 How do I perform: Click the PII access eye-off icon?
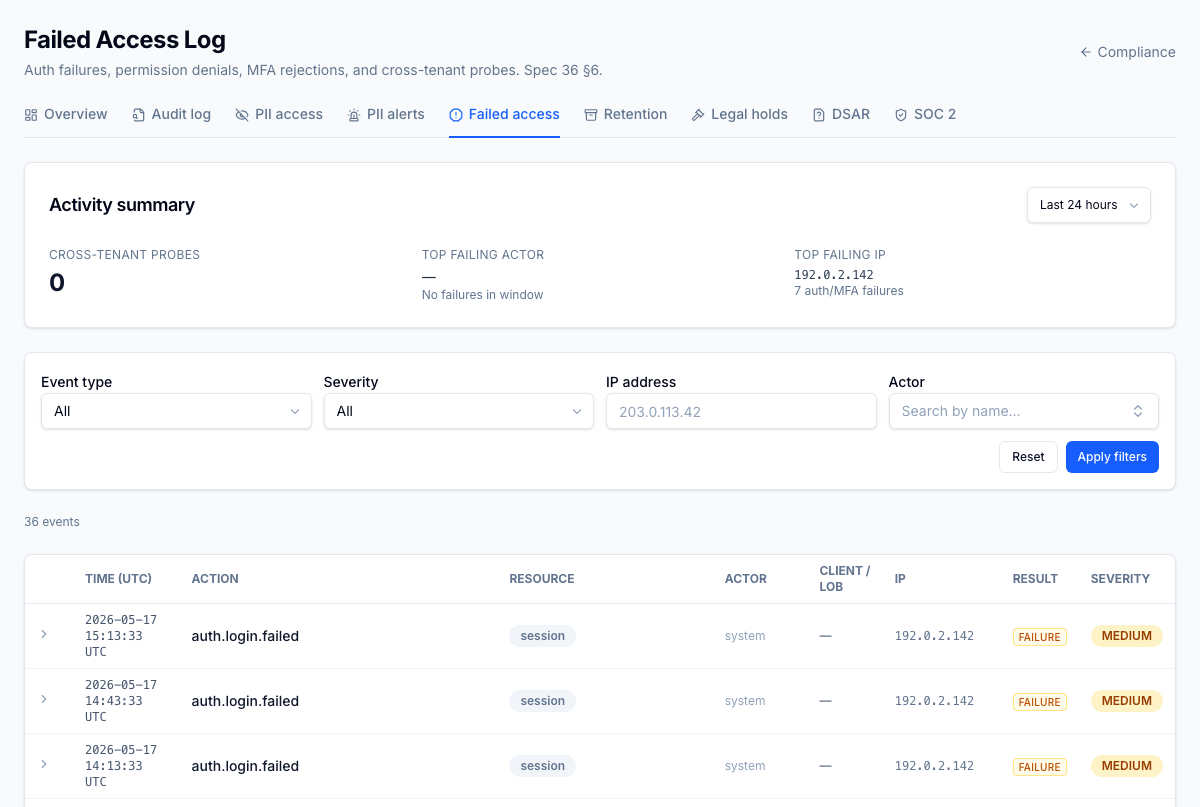242,115
